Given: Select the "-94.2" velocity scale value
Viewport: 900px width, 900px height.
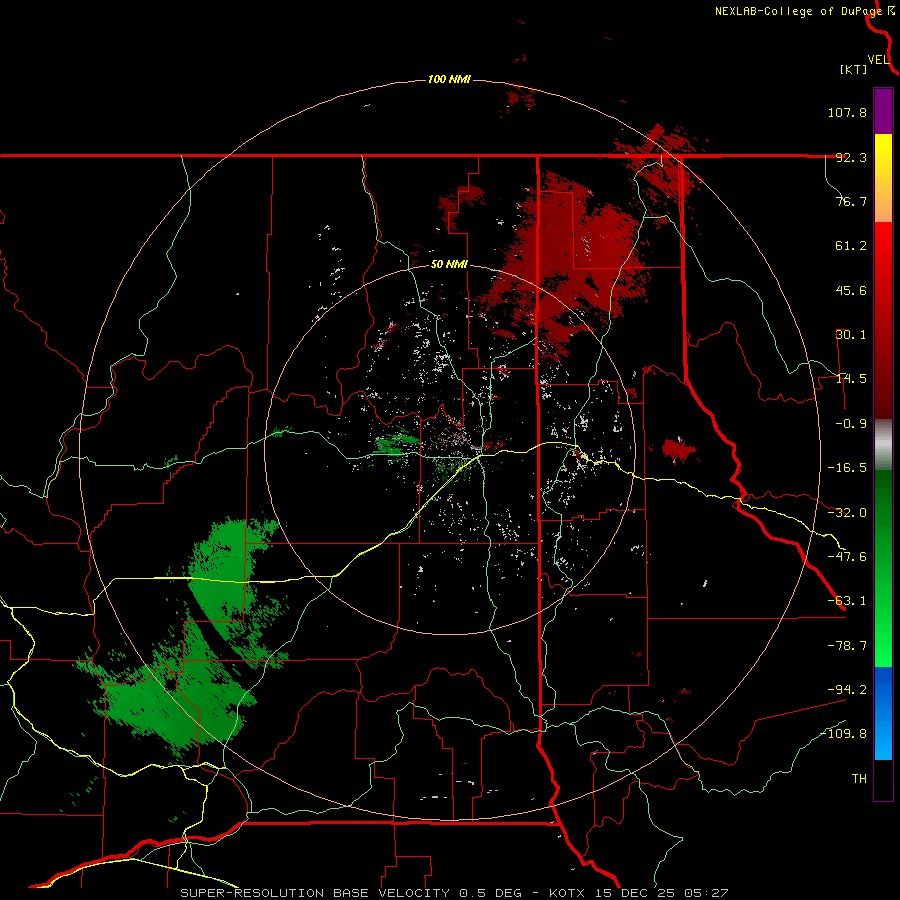Looking at the screenshot, I should (x=847, y=690).
